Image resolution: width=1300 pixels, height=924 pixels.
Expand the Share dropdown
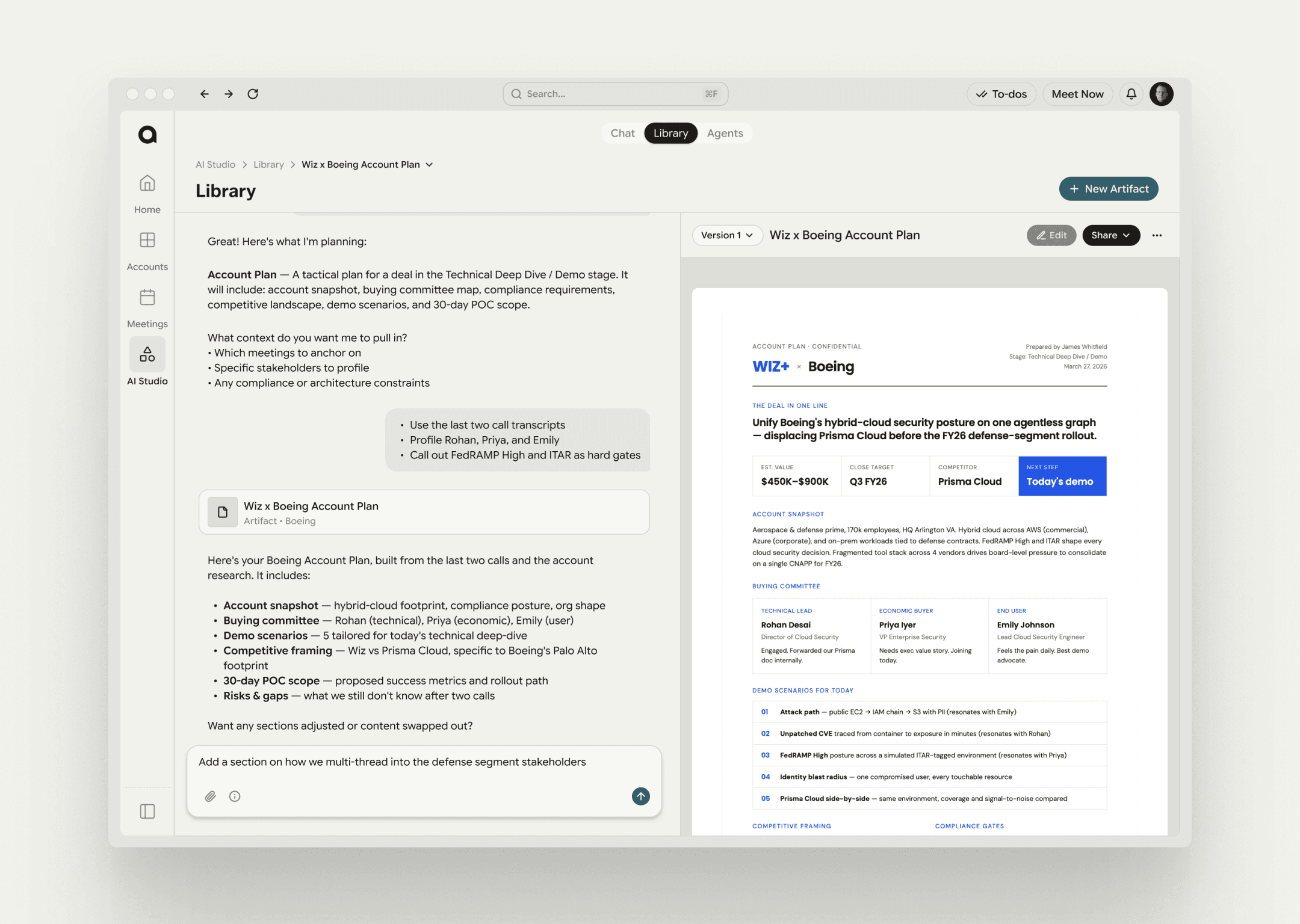coord(1111,235)
